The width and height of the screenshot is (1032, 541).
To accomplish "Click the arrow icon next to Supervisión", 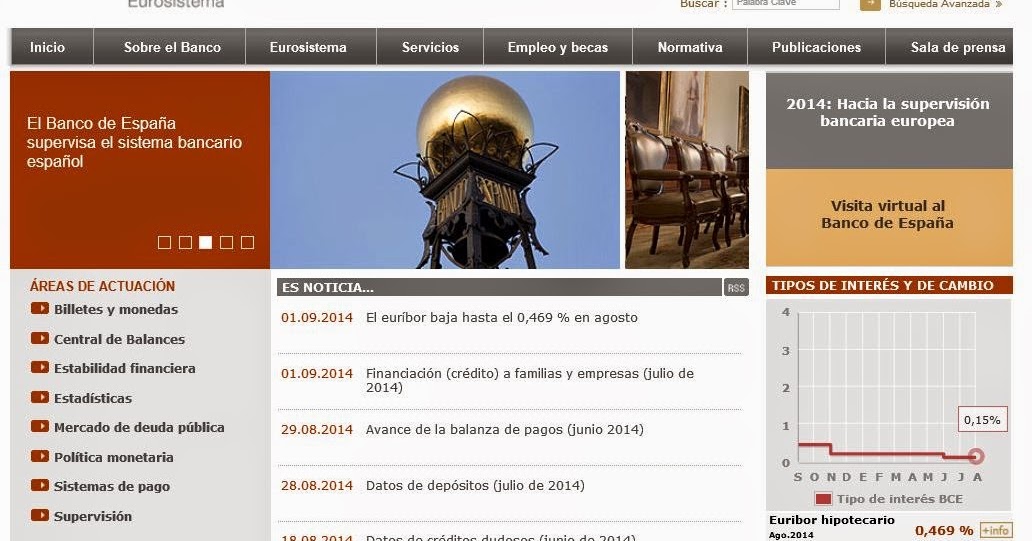I will (40, 515).
